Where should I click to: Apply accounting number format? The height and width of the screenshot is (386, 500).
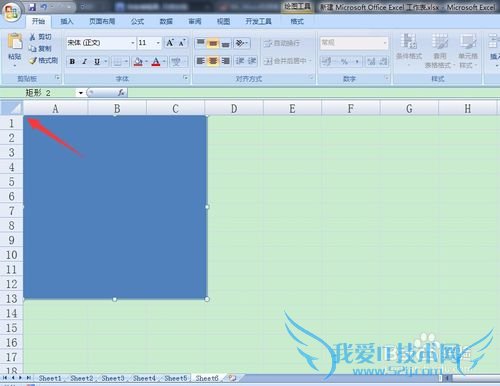coord(327,61)
